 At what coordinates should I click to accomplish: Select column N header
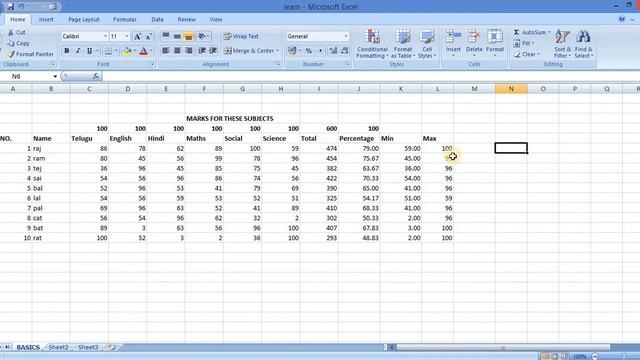(511, 89)
